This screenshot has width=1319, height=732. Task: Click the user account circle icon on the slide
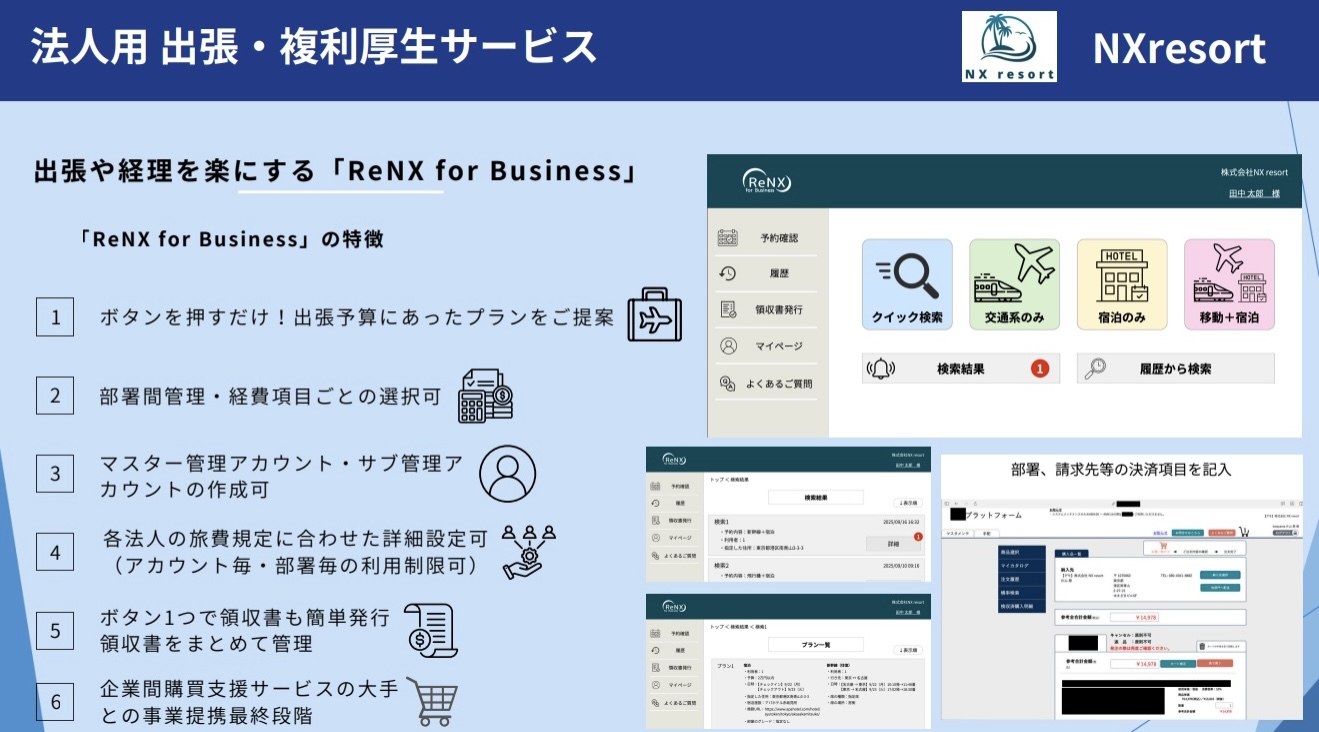[508, 473]
